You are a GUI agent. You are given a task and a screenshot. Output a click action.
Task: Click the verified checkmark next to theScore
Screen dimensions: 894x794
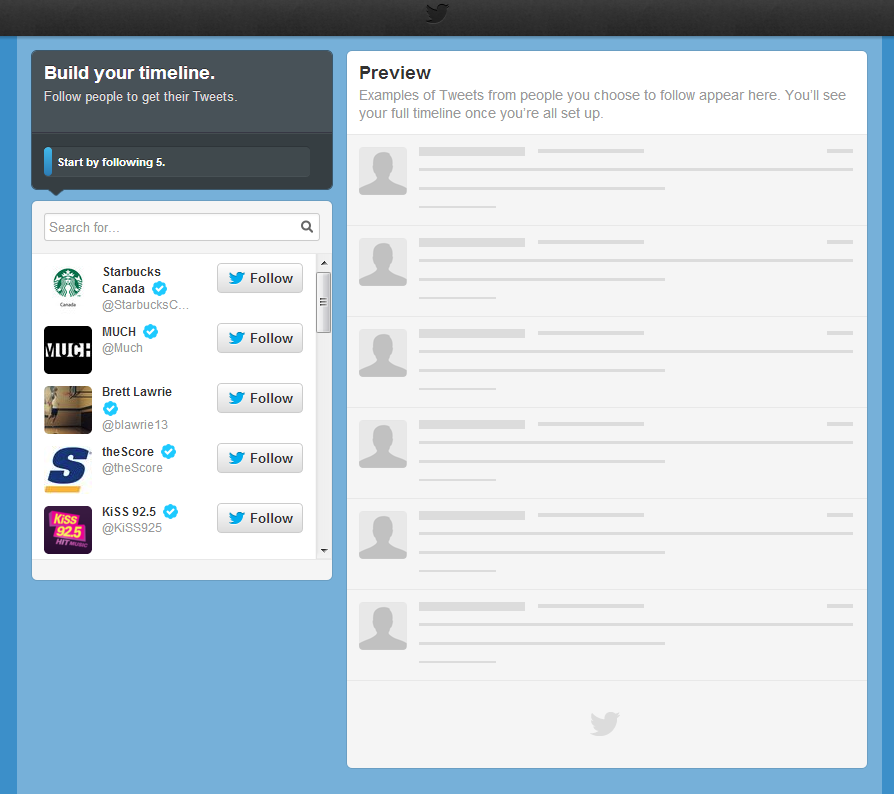[x=168, y=451]
